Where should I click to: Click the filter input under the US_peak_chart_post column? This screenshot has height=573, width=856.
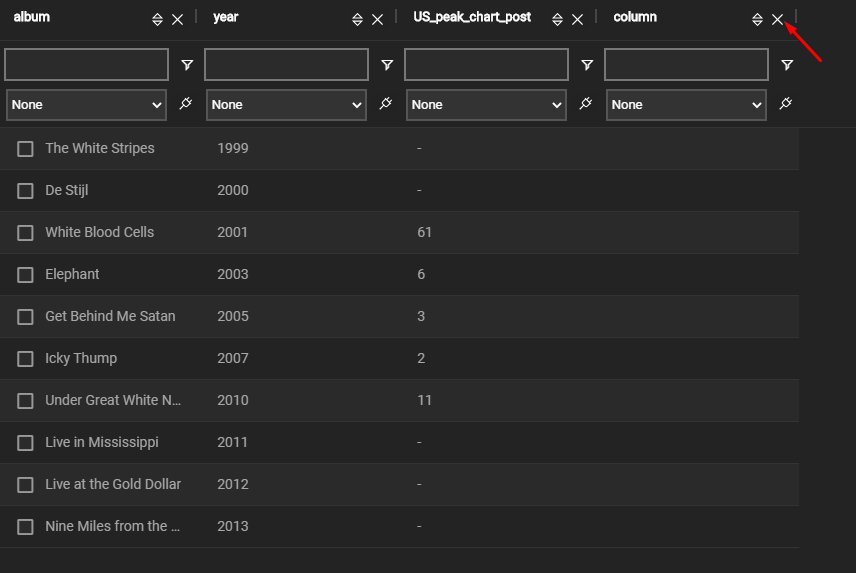pos(486,65)
